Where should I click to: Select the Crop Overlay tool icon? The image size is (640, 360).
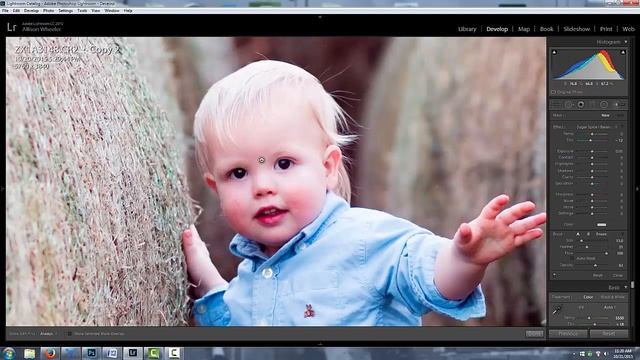[556, 105]
